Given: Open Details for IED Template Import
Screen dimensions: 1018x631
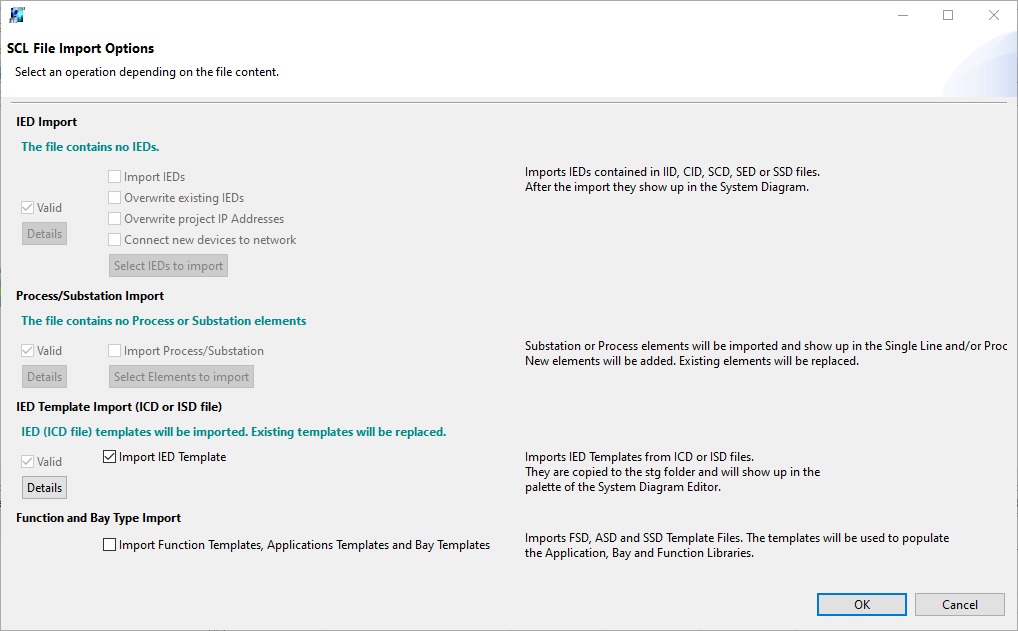Looking at the screenshot, I should (44, 488).
